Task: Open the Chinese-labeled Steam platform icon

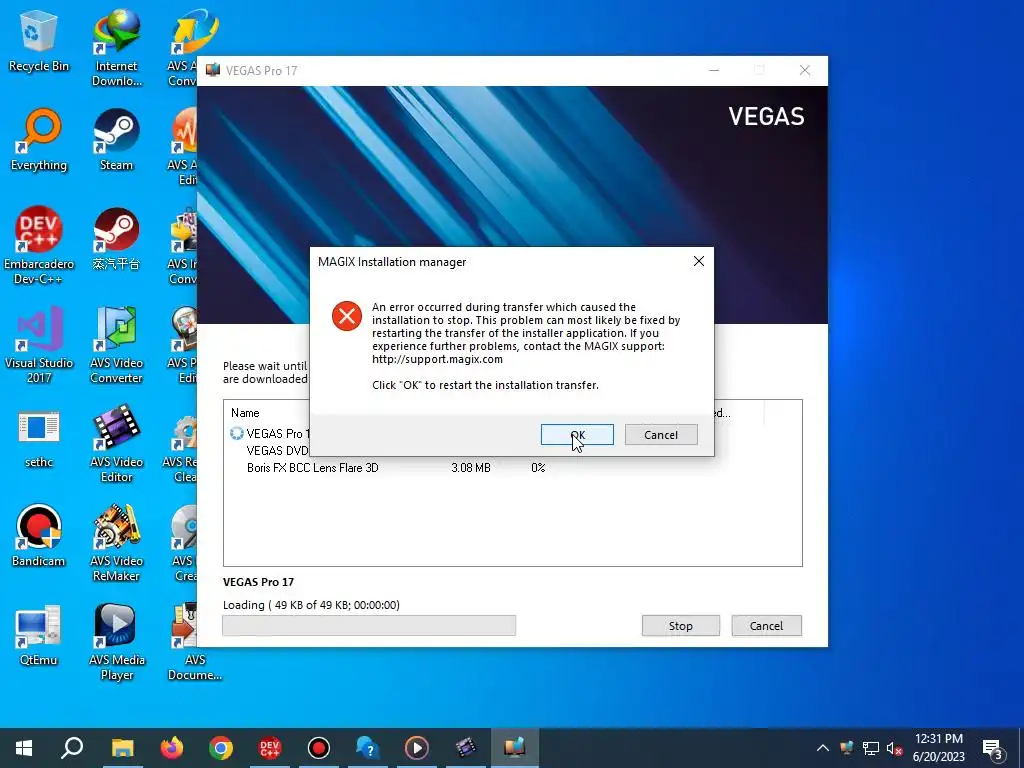Action: [x=116, y=240]
